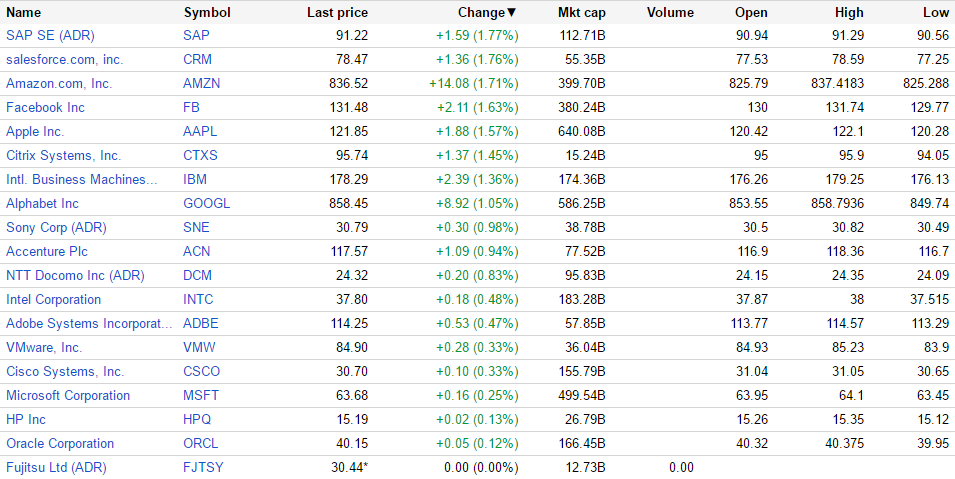This screenshot has height=479, width=955.
Task: Sort table by Change column arrow
Action: click(512, 13)
